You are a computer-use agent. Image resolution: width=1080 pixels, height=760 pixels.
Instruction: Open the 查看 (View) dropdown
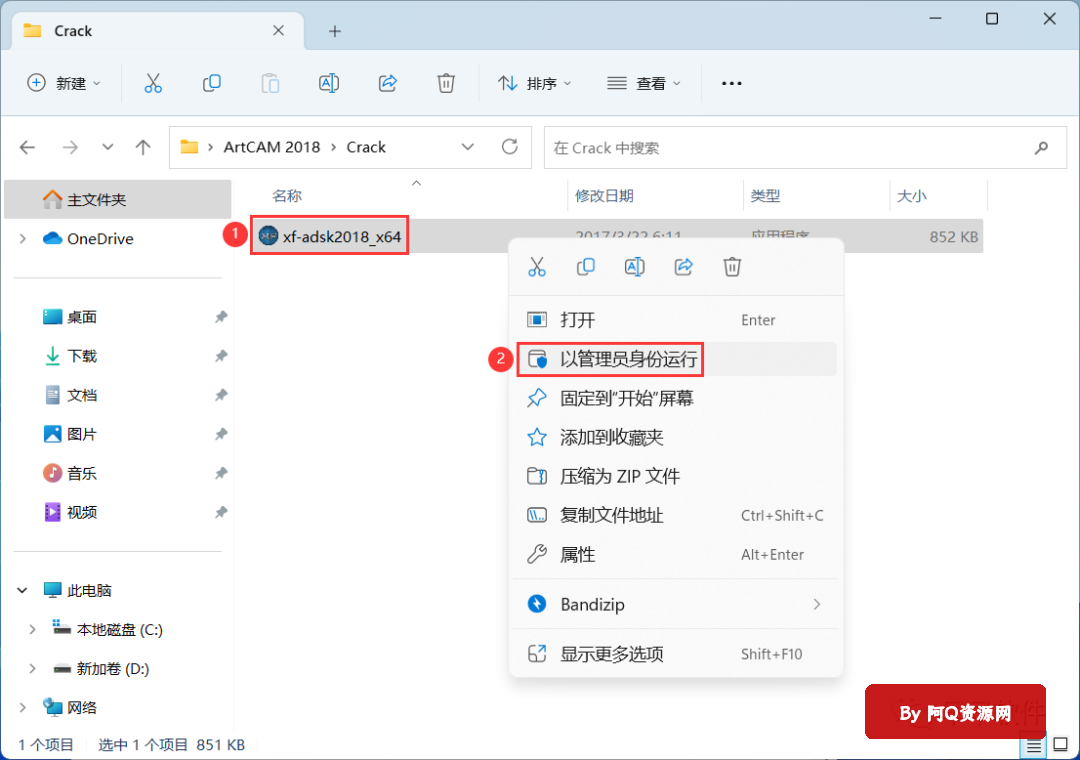point(644,83)
